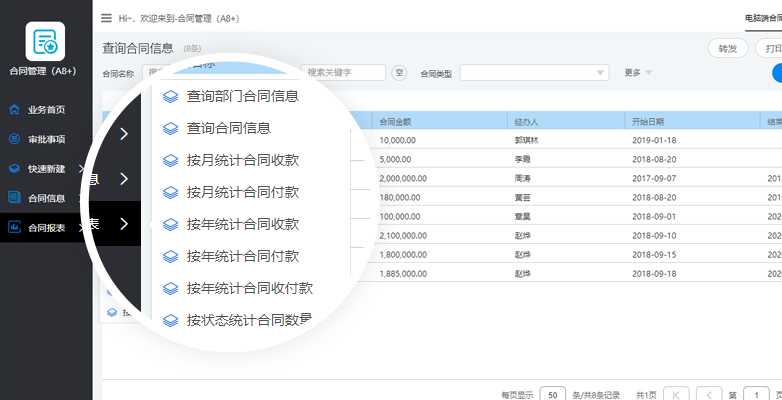Viewport: 782px width, 400px height.
Task: Jump to first page of results
Action: point(676,394)
